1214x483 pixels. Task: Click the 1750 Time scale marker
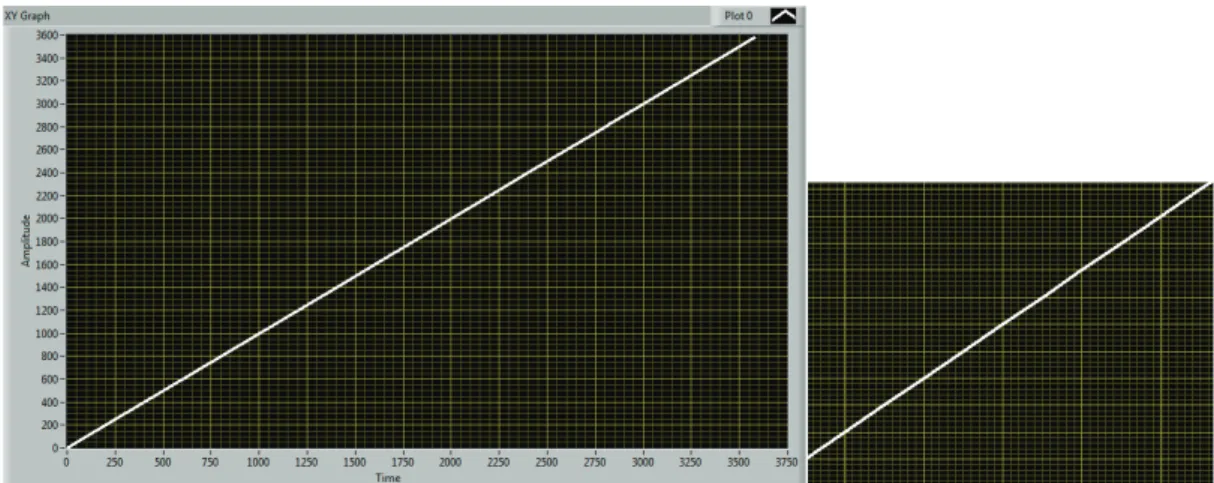402,464
